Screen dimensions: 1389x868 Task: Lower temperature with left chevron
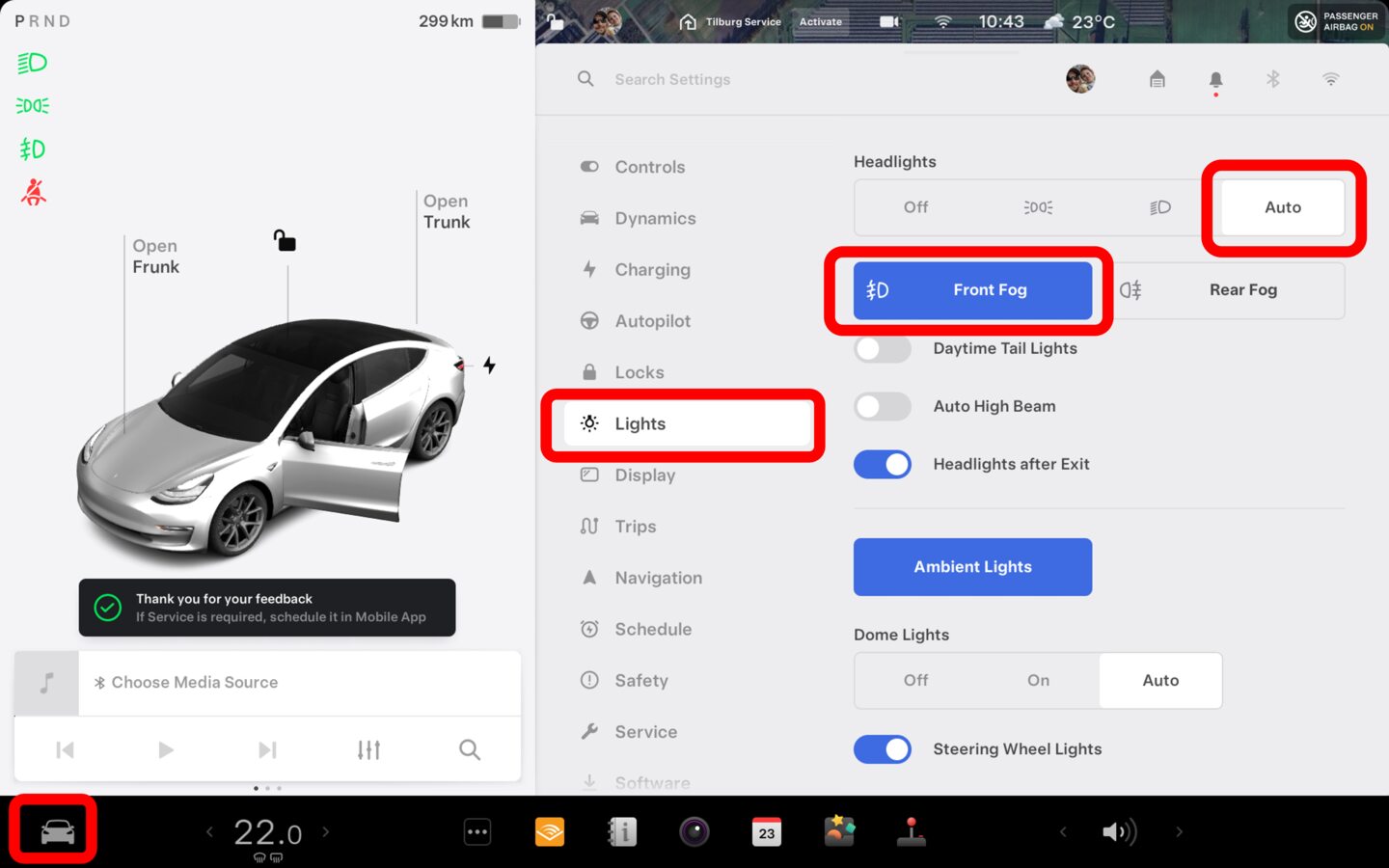[209, 831]
